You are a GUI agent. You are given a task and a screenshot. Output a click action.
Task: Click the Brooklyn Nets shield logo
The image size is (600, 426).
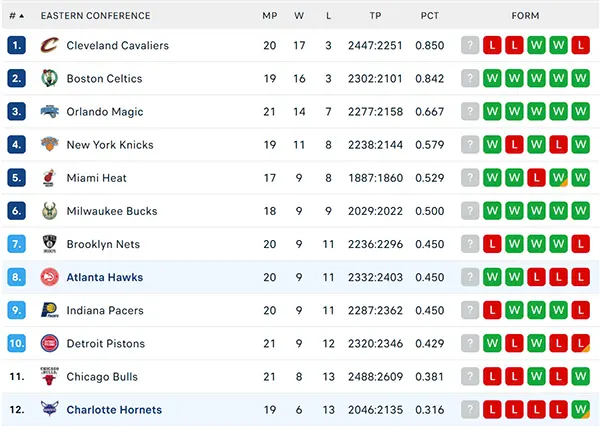[49, 244]
